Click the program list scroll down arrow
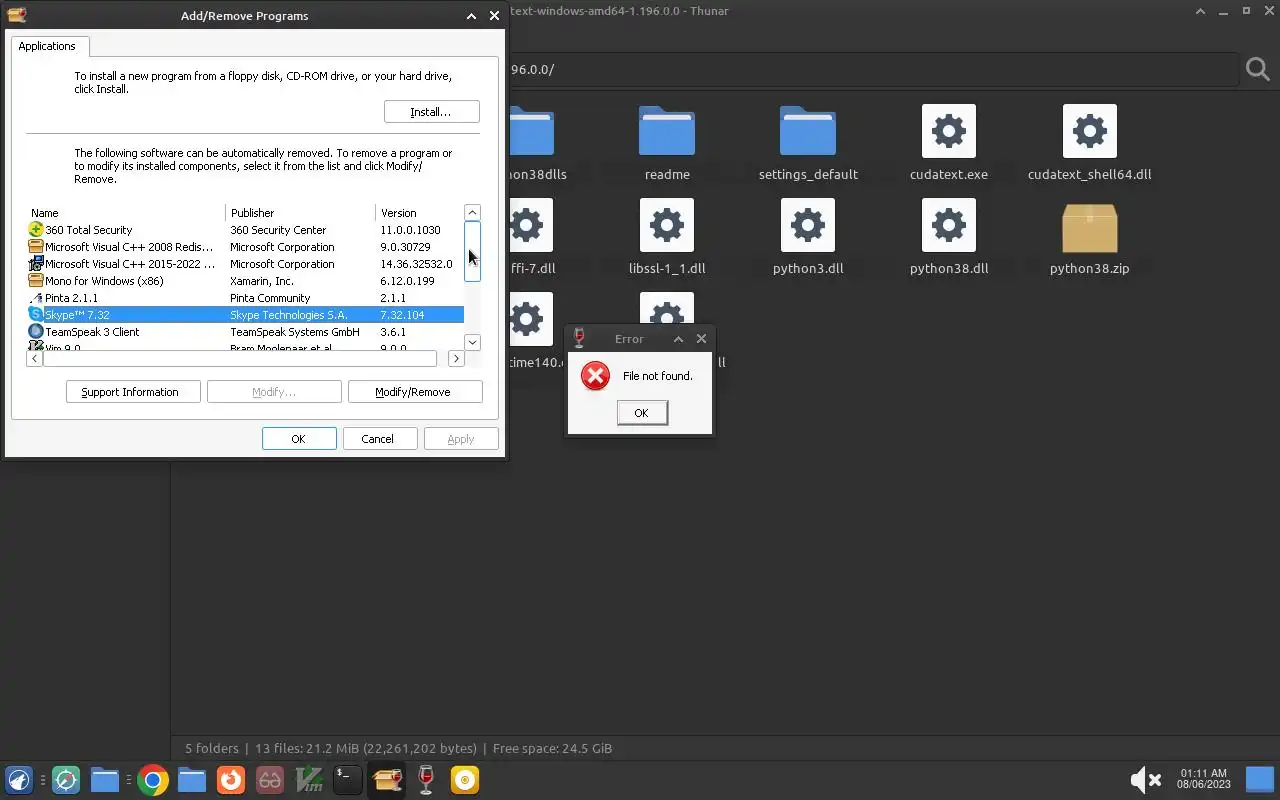This screenshot has height=800, width=1280. (472, 342)
